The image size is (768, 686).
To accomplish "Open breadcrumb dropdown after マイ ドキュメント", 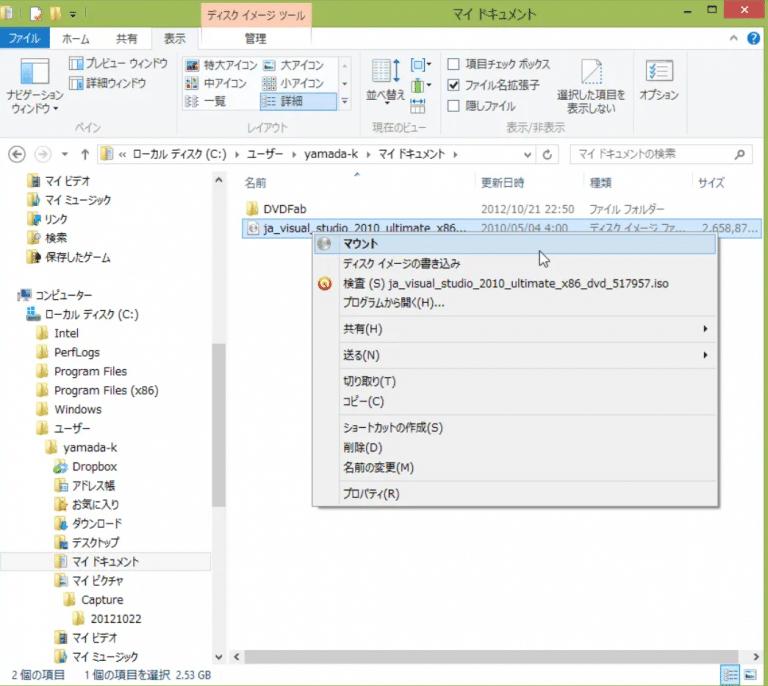I will point(455,155).
